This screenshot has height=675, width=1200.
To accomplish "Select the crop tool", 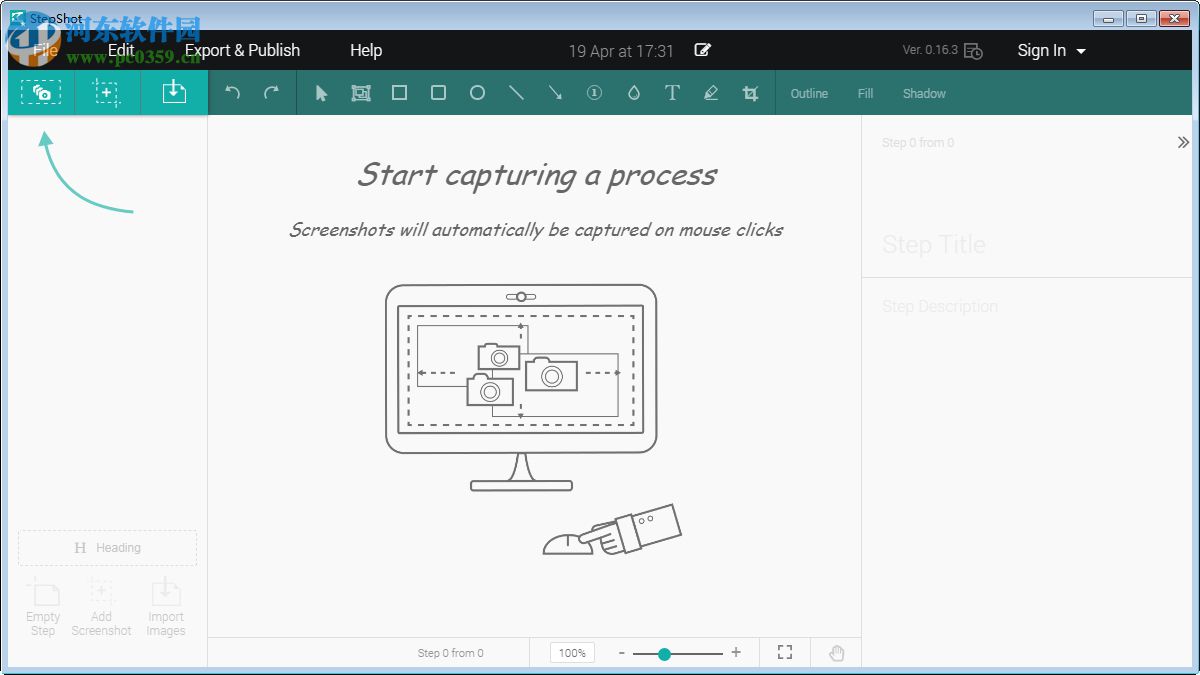I will 750,93.
